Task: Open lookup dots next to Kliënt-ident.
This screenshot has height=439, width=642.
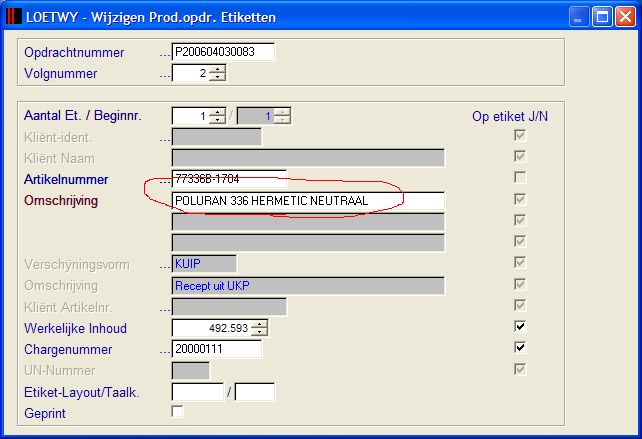Action: click(165, 140)
